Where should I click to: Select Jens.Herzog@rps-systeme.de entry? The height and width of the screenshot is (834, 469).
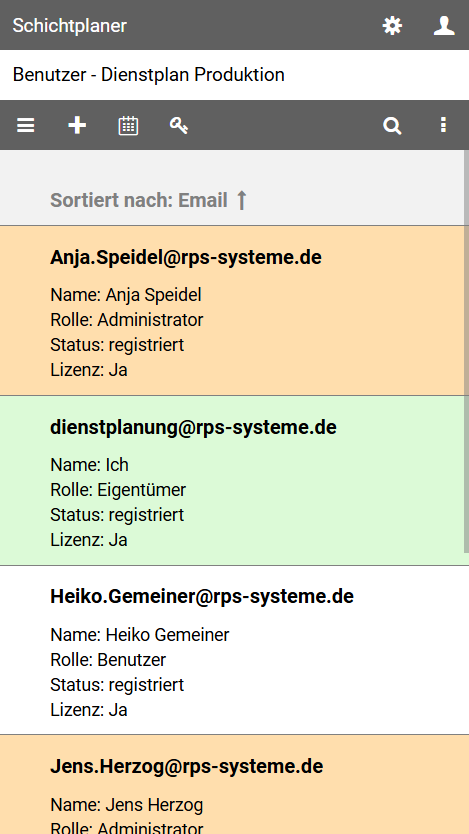click(x=232, y=785)
